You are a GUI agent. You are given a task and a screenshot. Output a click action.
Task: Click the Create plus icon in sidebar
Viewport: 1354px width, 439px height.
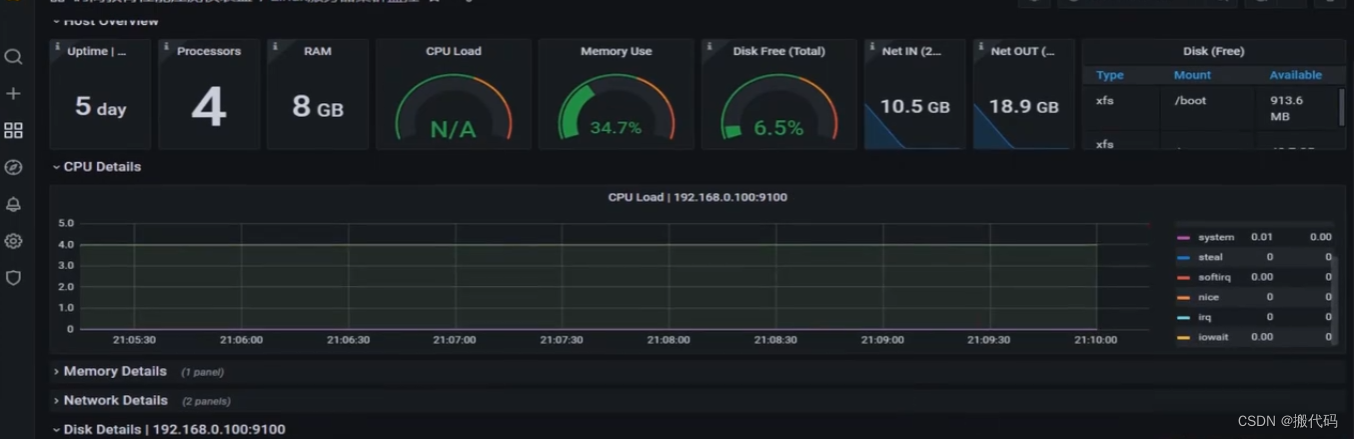pyautogui.click(x=13, y=94)
